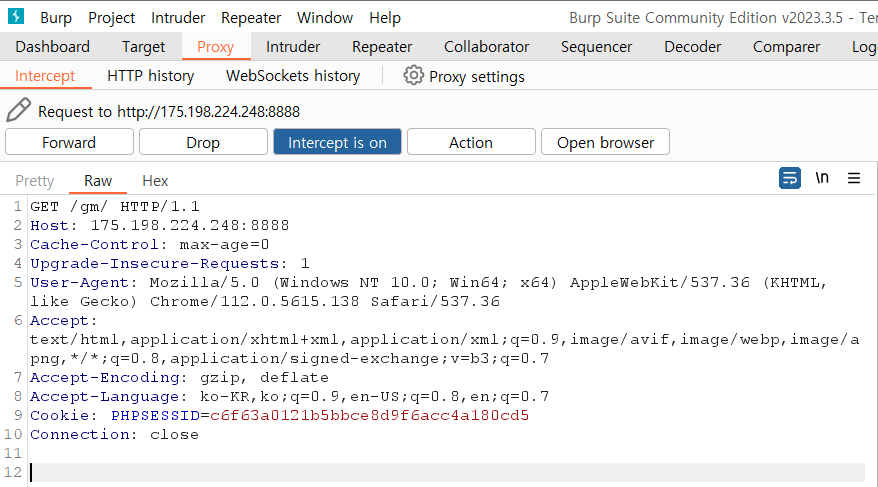This screenshot has width=878, height=487.
Task: Drop the intercepted request
Action: 203,142
